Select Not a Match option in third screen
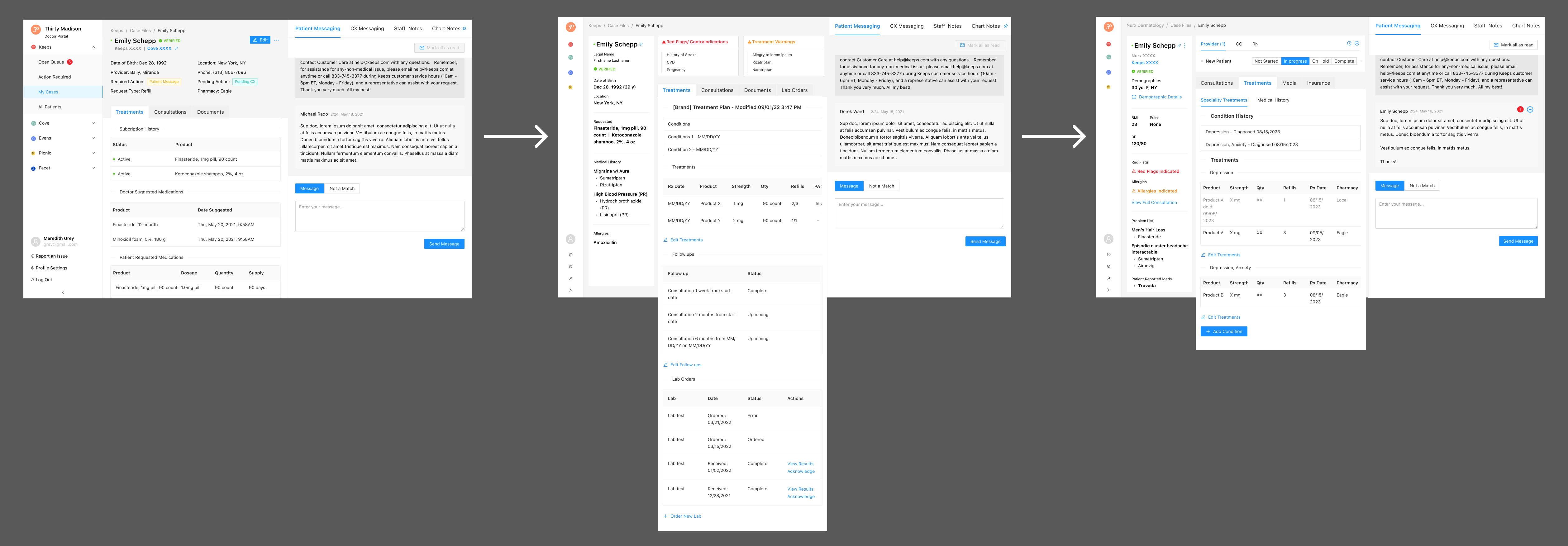 pos(1422,186)
